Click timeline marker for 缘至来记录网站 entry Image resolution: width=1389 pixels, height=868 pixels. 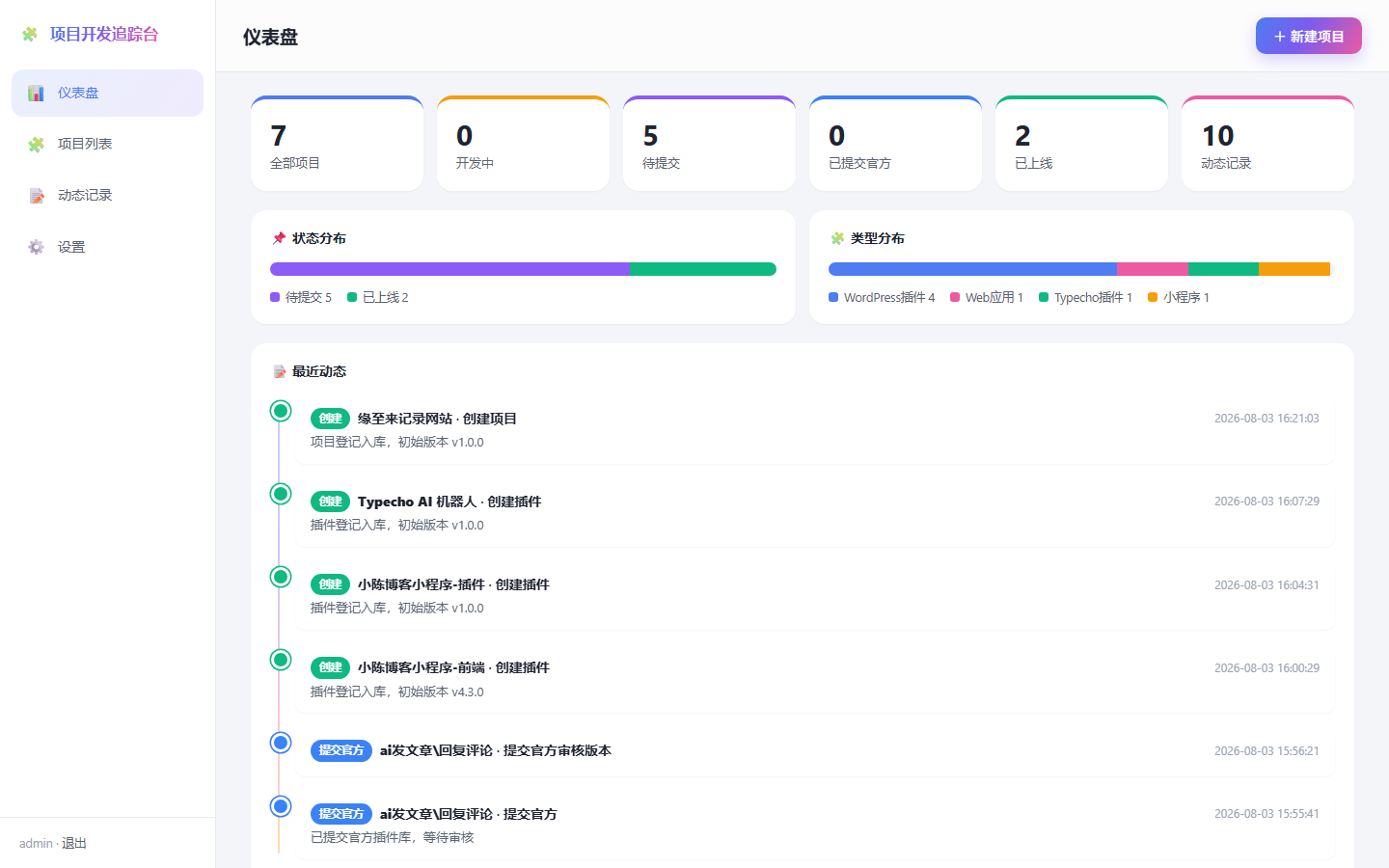point(281,411)
